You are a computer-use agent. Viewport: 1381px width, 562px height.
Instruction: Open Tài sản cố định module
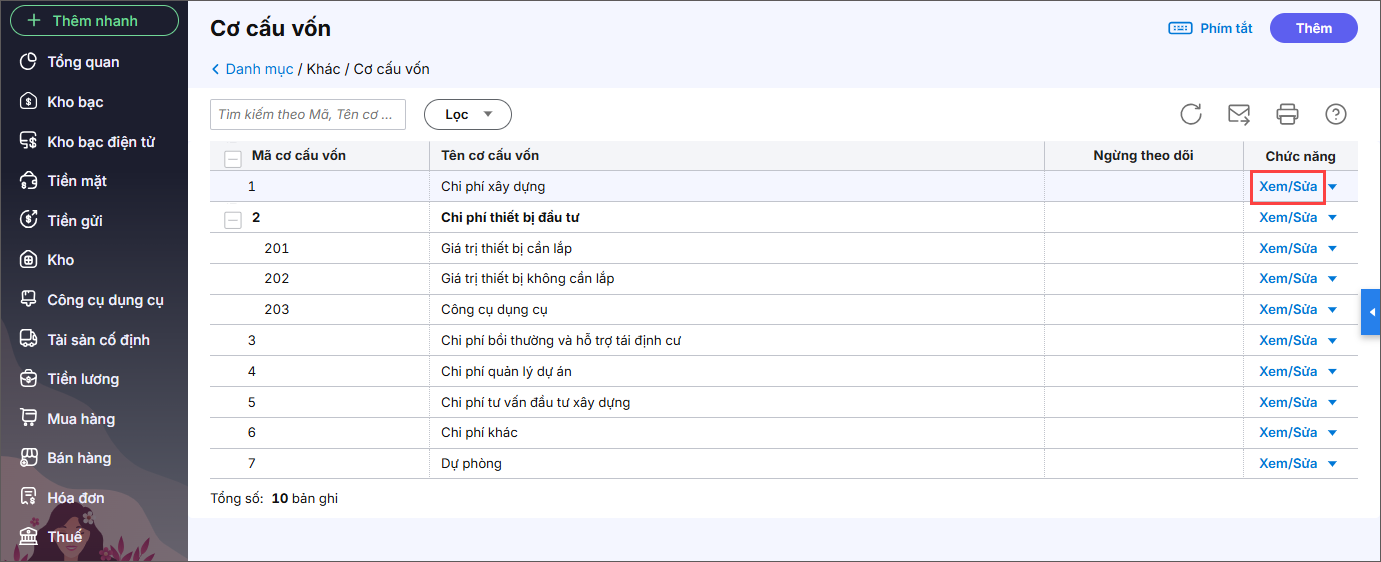98,340
